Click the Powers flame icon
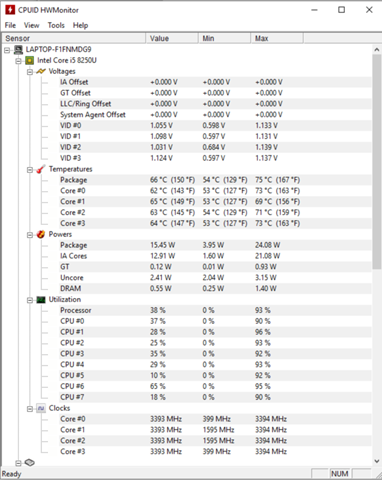Image resolution: width=382 pixels, height=480 pixels. (41, 234)
